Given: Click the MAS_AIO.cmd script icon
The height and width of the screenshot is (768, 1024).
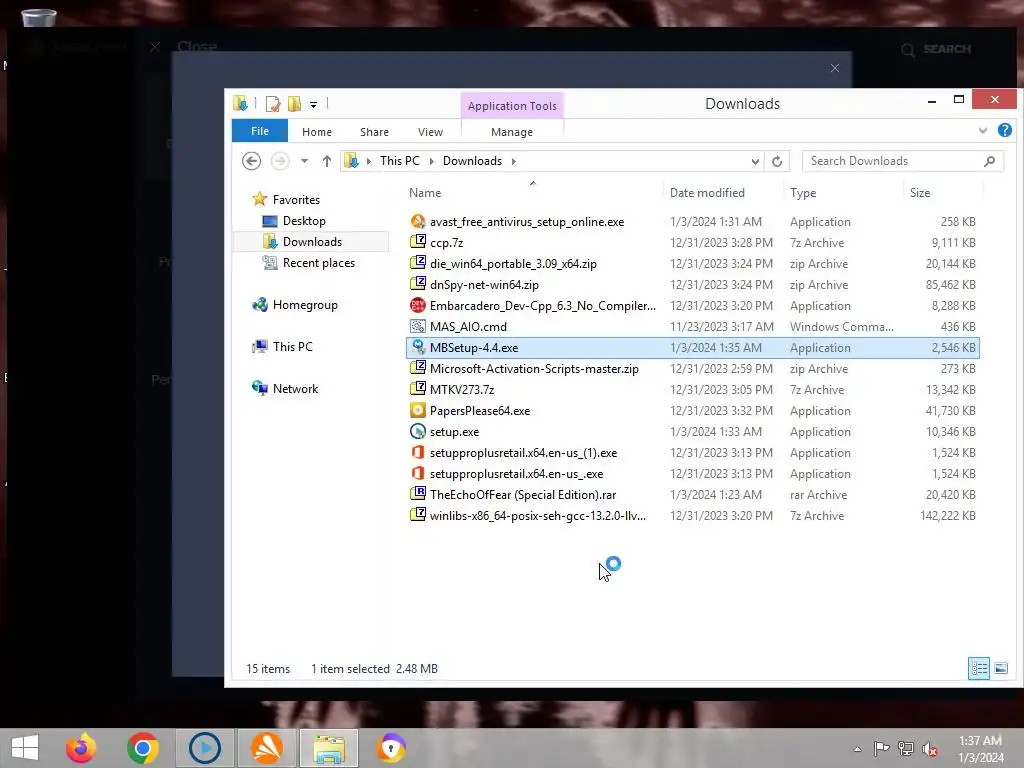Looking at the screenshot, I should click(417, 326).
